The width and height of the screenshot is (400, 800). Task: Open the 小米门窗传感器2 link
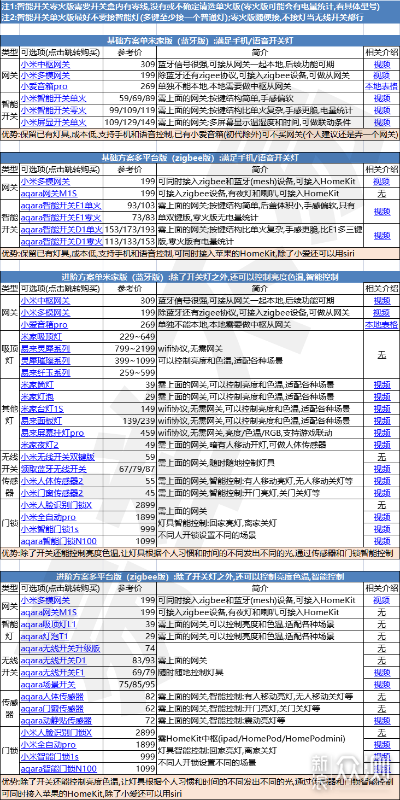point(52,493)
